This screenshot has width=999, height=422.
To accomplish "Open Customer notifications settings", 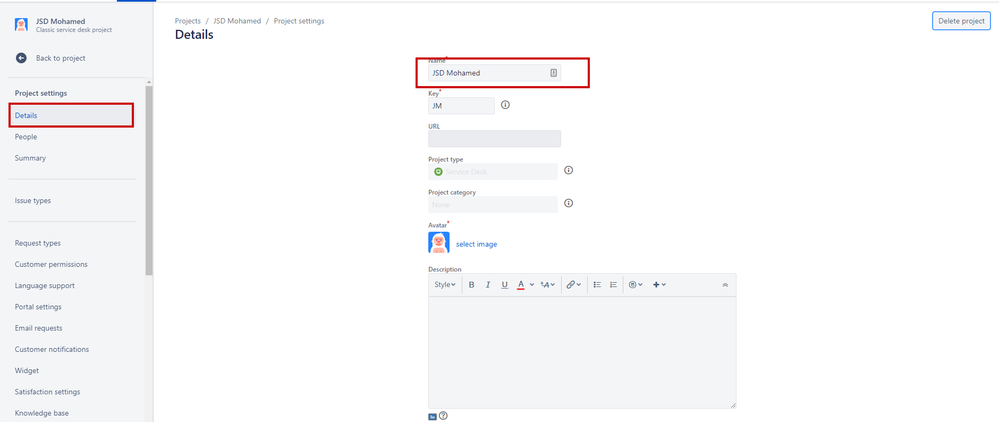I will click(52, 349).
